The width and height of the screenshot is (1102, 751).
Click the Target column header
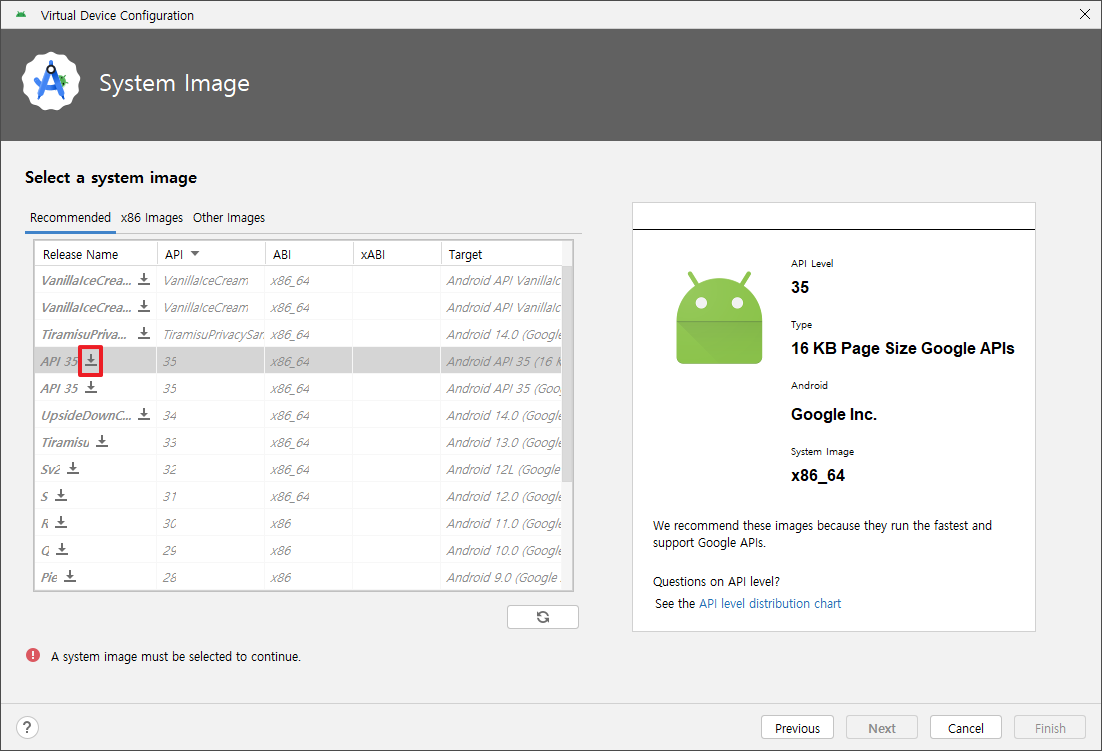pos(502,254)
